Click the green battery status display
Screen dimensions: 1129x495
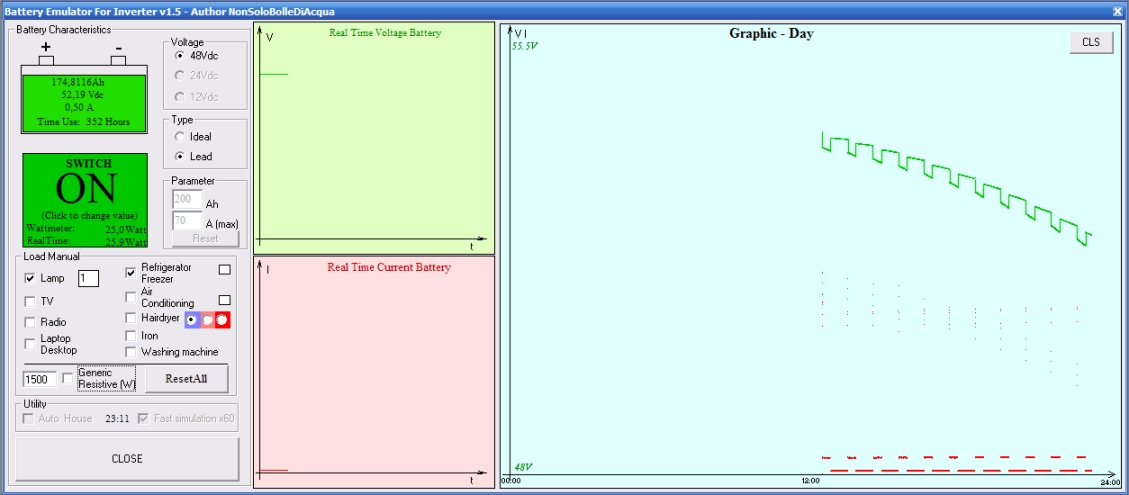pyautogui.click(x=84, y=100)
